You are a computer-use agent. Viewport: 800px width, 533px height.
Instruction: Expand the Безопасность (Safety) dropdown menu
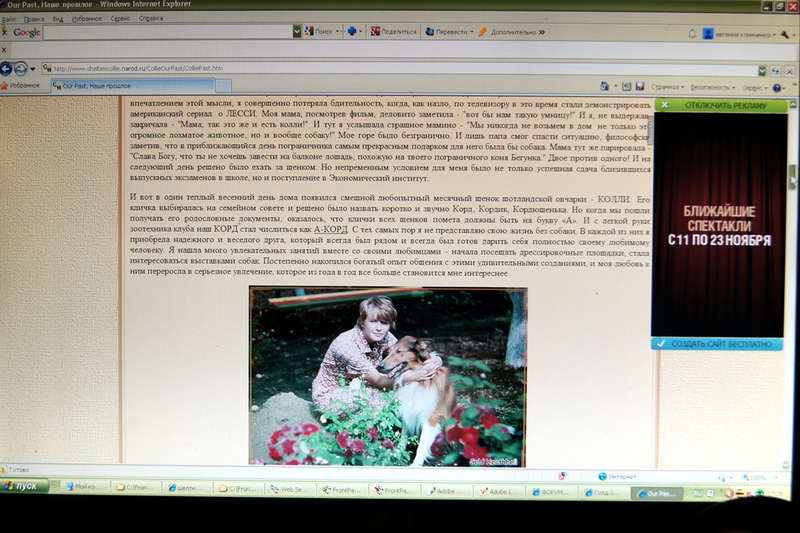713,87
